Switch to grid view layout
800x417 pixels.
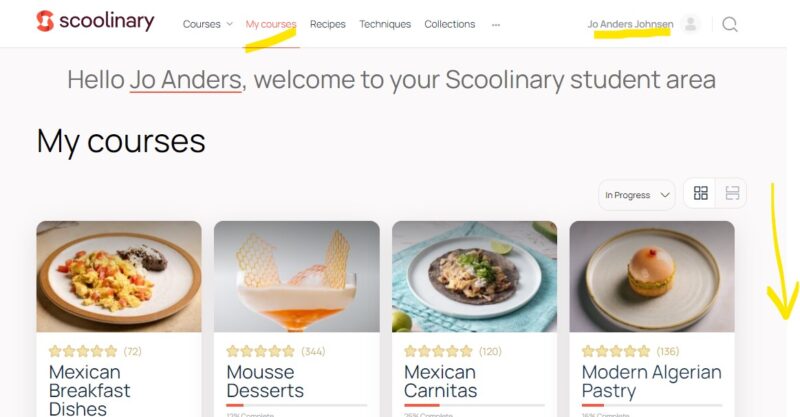tap(701, 193)
